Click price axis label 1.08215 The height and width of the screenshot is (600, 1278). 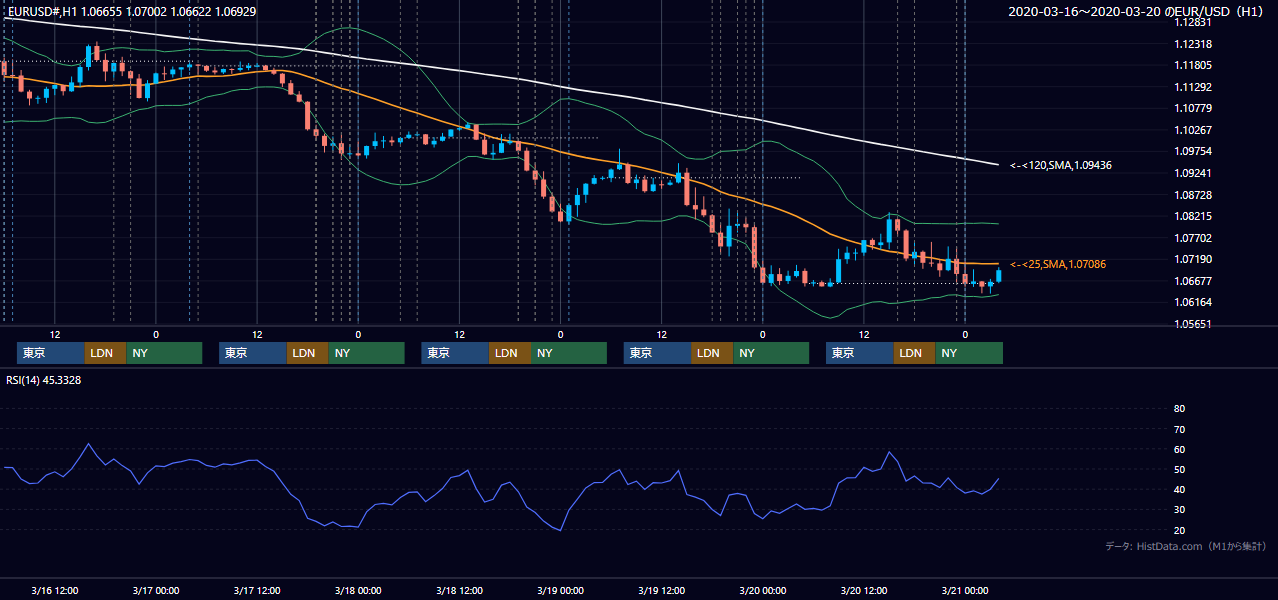point(1193,216)
